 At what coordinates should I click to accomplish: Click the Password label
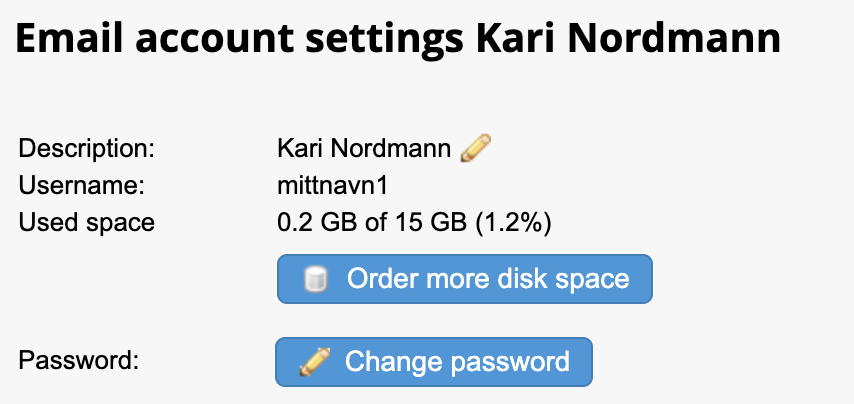(x=78, y=360)
